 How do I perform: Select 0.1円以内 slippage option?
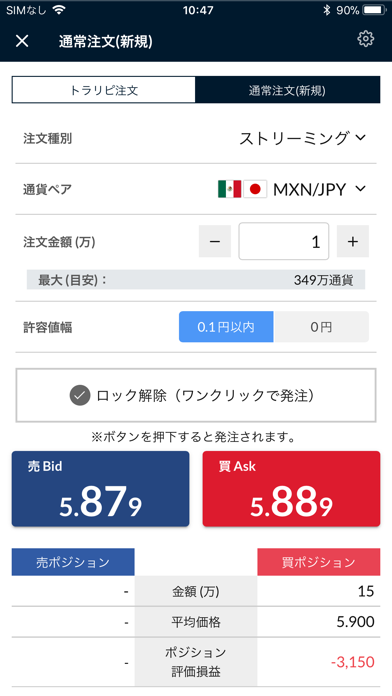pos(226,327)
